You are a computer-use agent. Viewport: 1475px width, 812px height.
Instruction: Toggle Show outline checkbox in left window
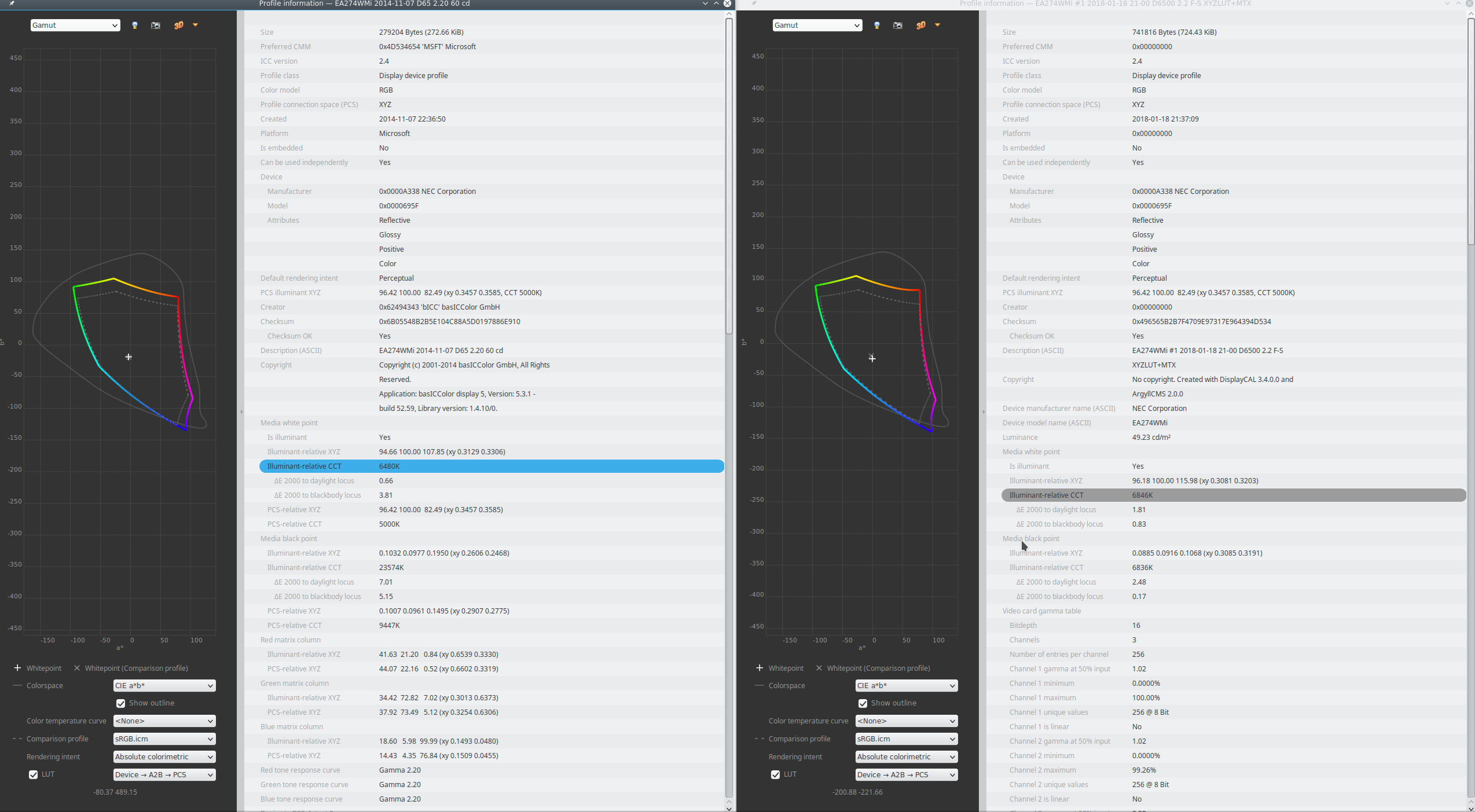coord(121,703)
